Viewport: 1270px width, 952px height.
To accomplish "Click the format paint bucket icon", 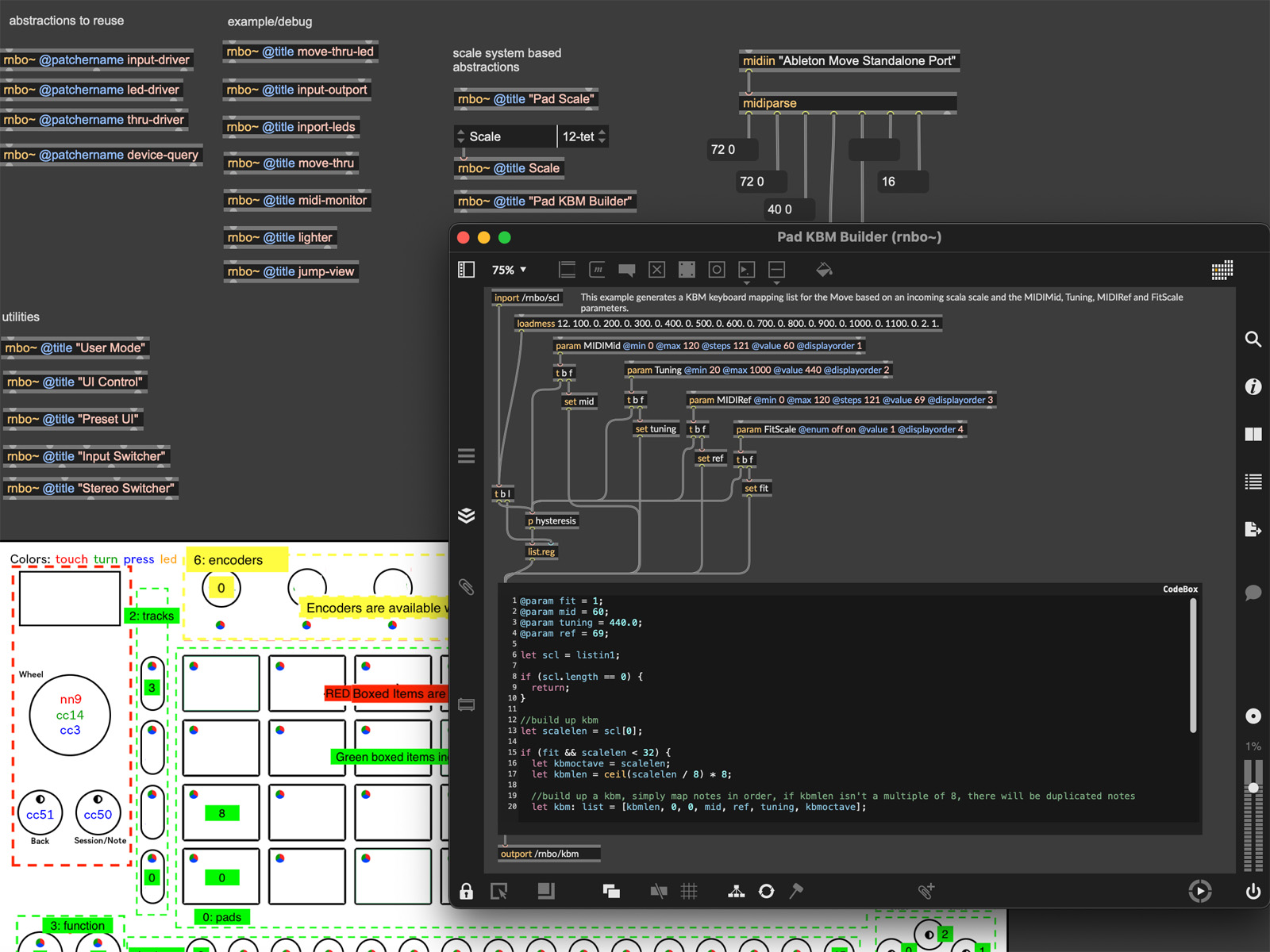I will pyautogui.click(x=824, y=270).
